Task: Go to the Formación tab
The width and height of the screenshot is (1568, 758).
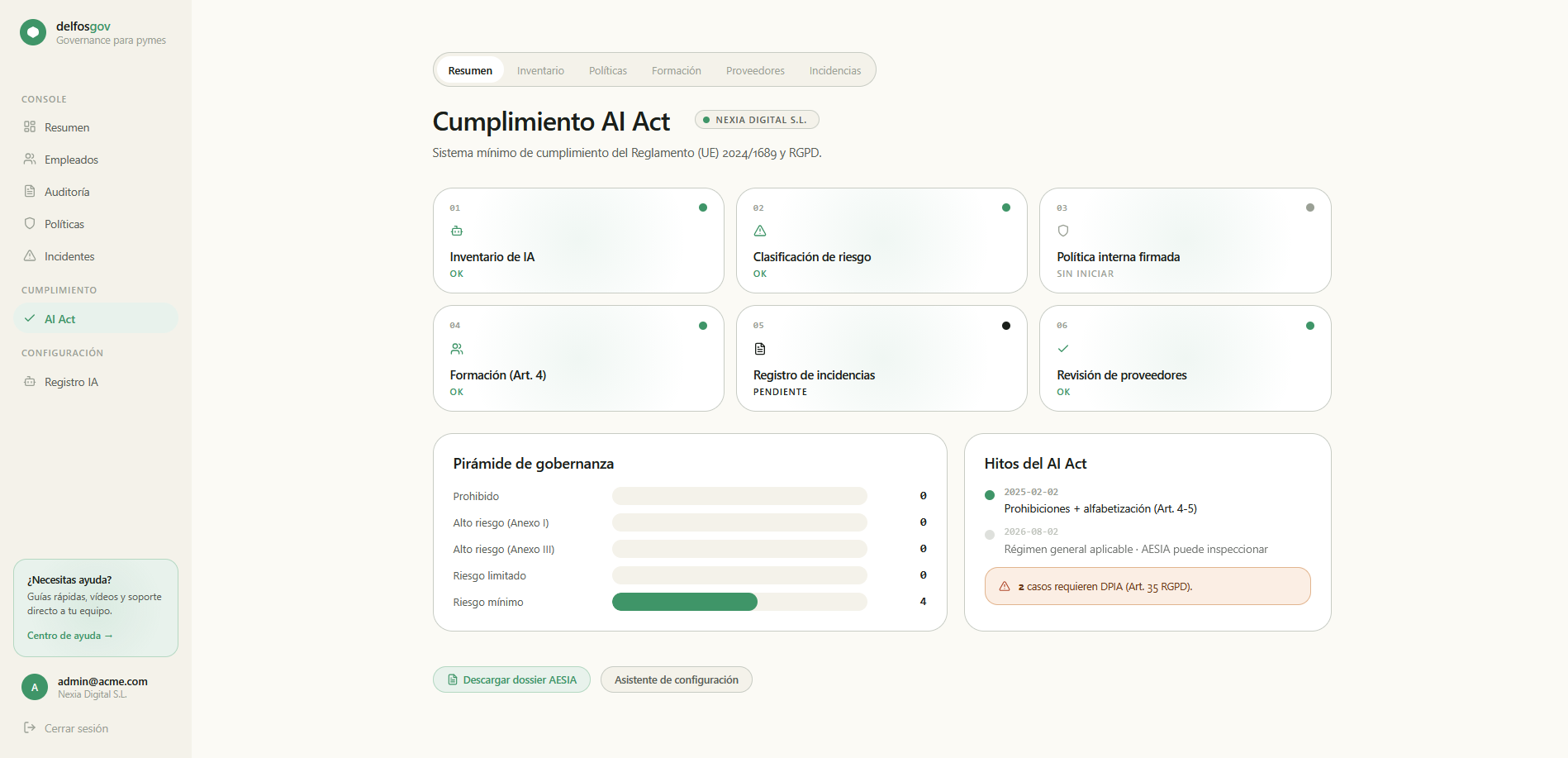Action: pos(677,70)
